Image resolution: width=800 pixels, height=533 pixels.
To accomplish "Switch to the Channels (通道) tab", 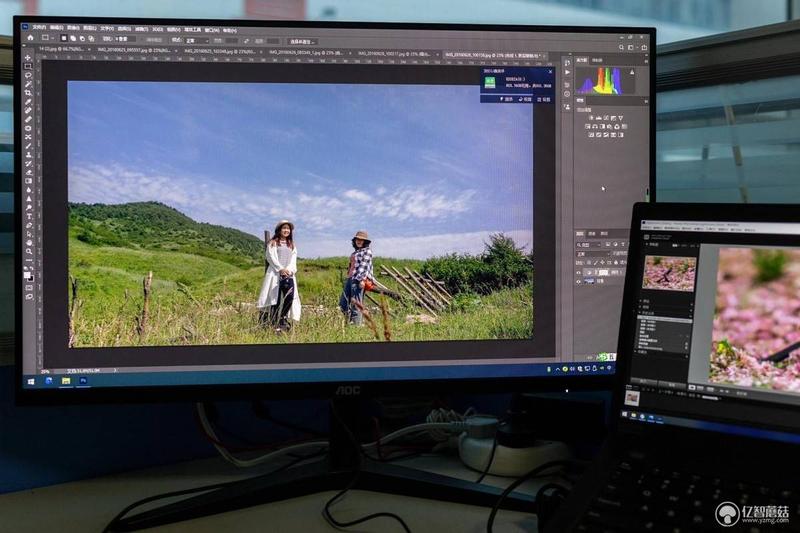I will tap(592, 234).
